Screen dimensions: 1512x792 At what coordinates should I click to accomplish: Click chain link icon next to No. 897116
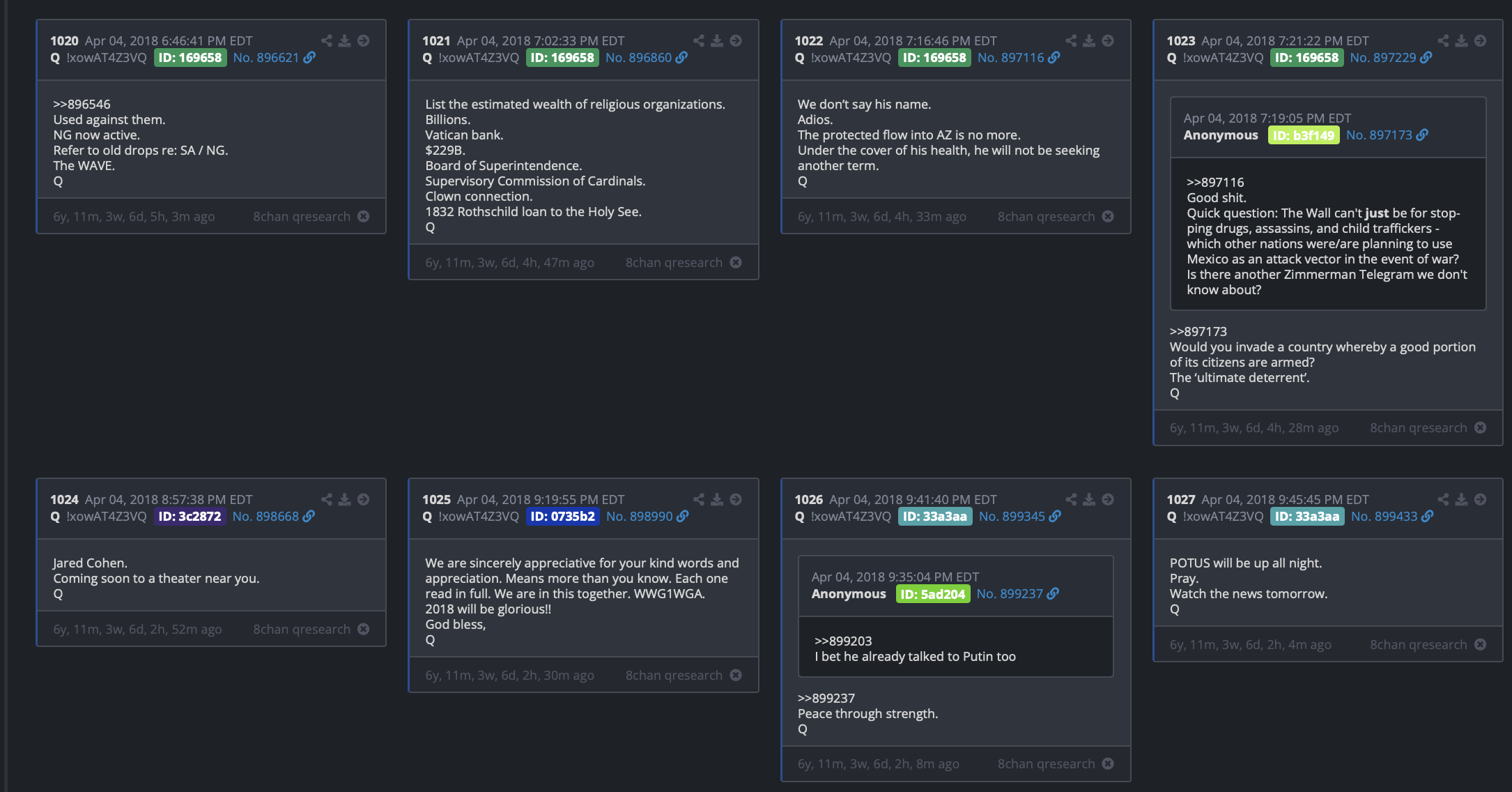pos(1054,58)
